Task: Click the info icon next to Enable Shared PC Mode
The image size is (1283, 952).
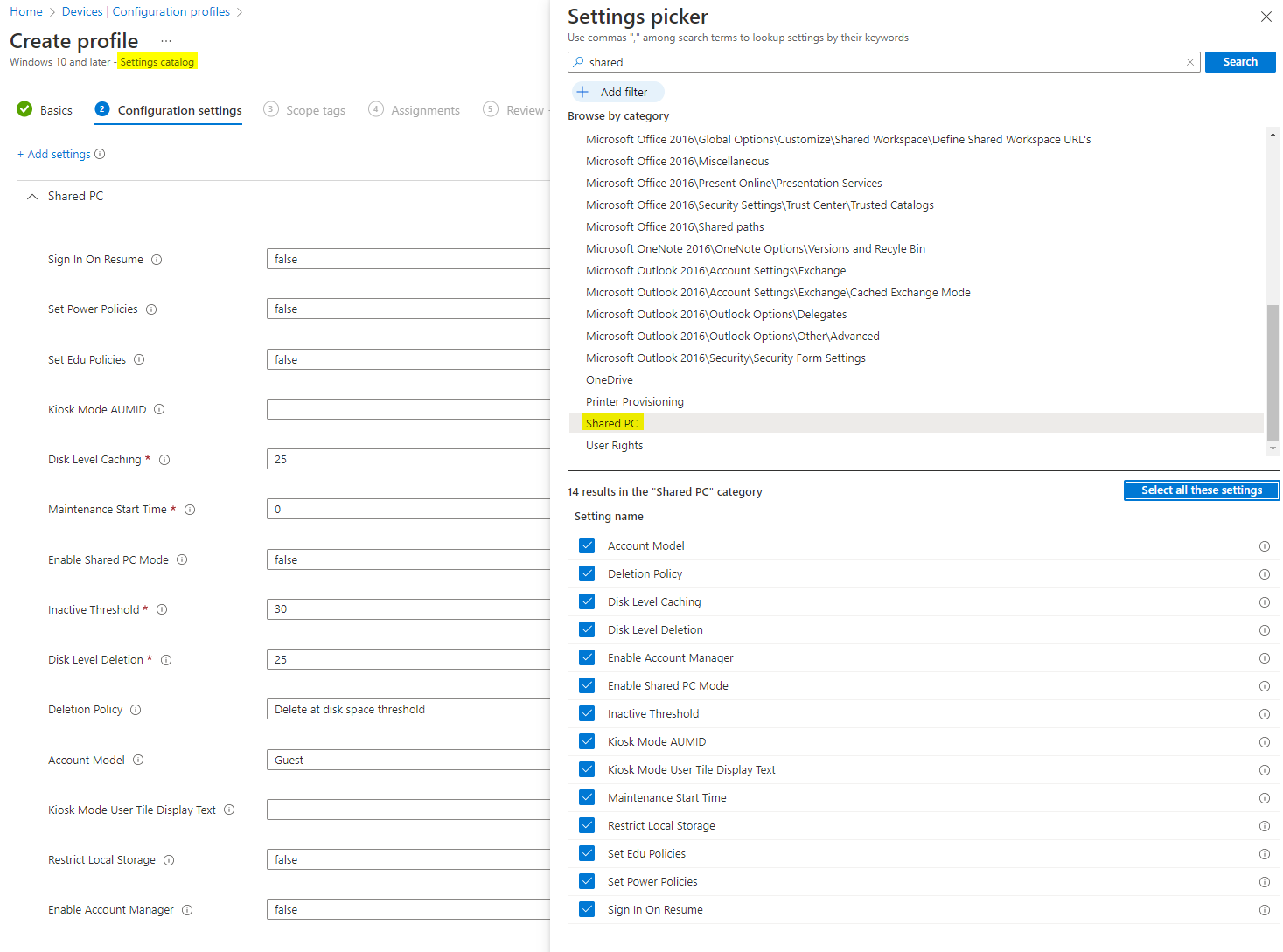Action: pos(182,559)
